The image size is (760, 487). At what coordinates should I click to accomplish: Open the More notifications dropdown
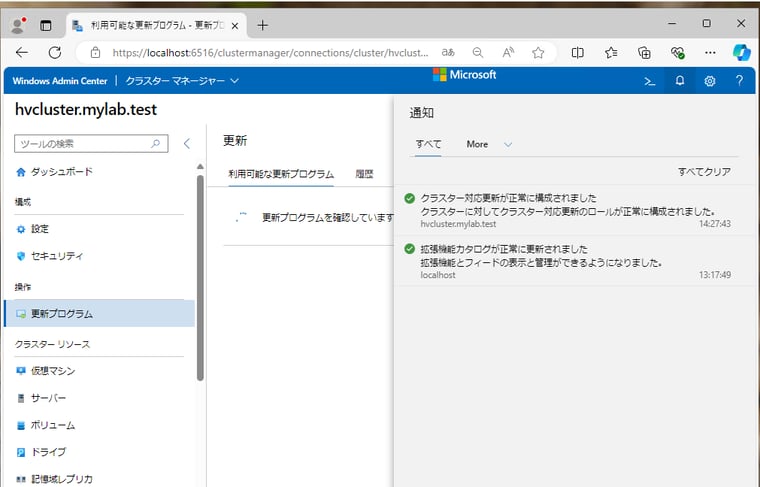pos(489,144)
